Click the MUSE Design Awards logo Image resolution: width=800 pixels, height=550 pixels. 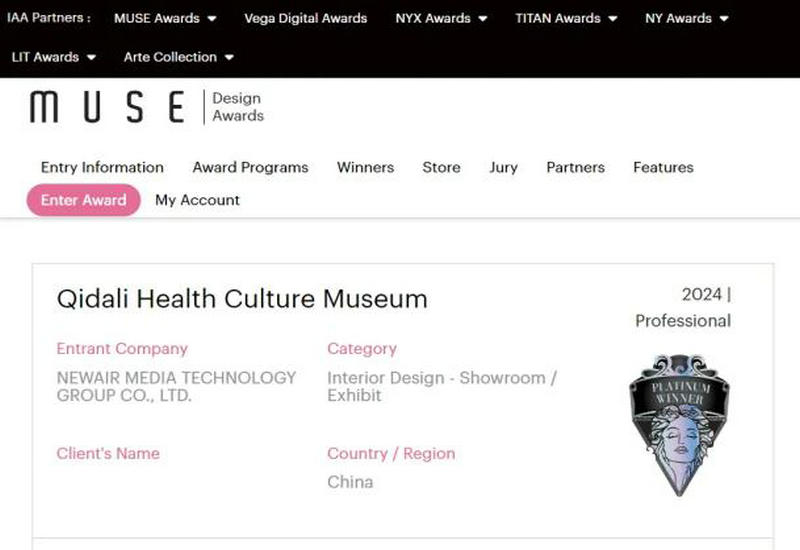[x=147, y=107]
